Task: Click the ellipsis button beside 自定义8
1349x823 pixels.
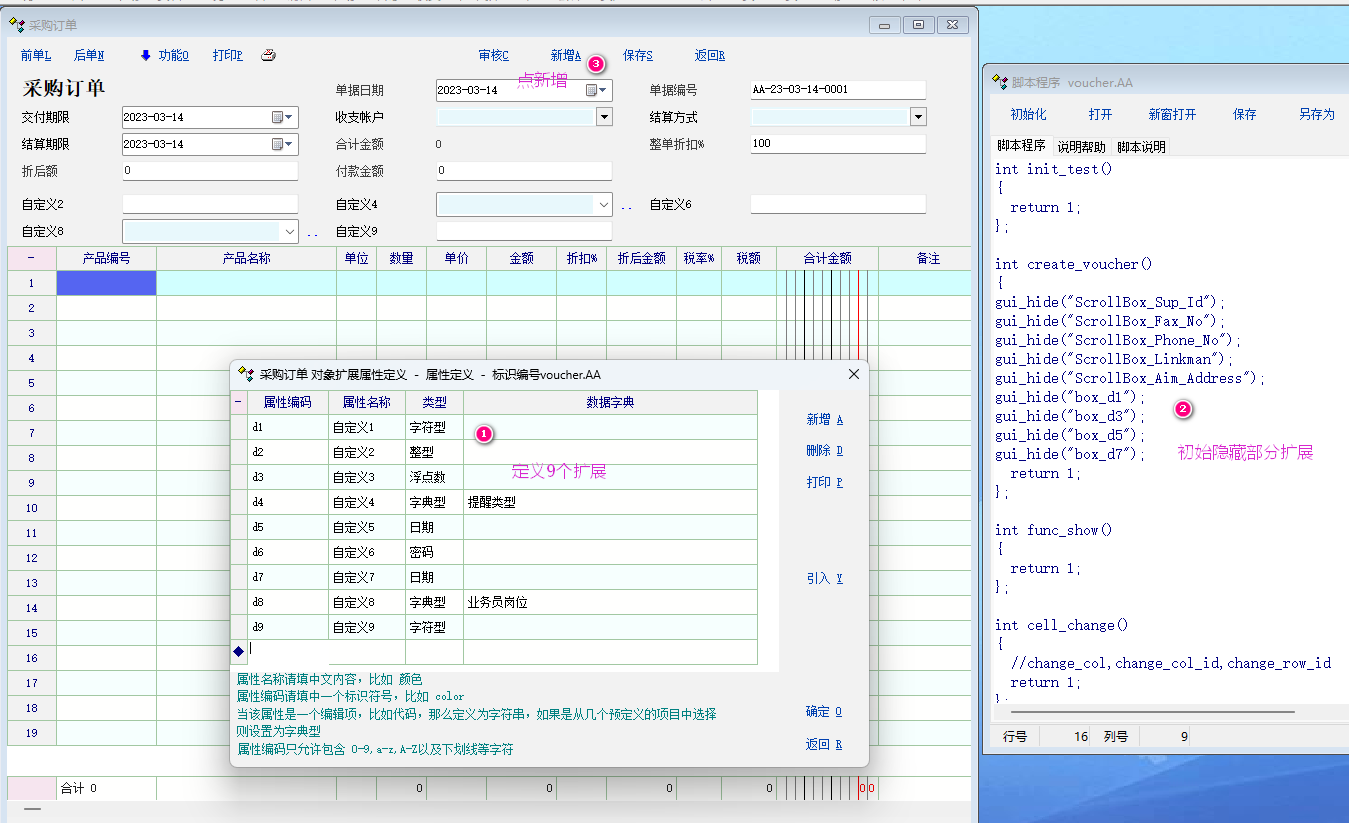Action: pos(313,233)
